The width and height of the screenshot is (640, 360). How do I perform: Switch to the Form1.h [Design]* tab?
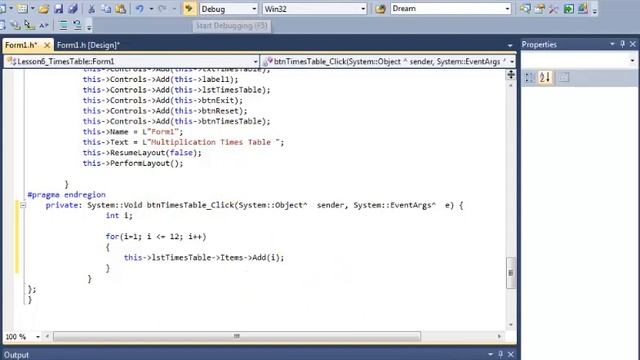tap(88, 45)
